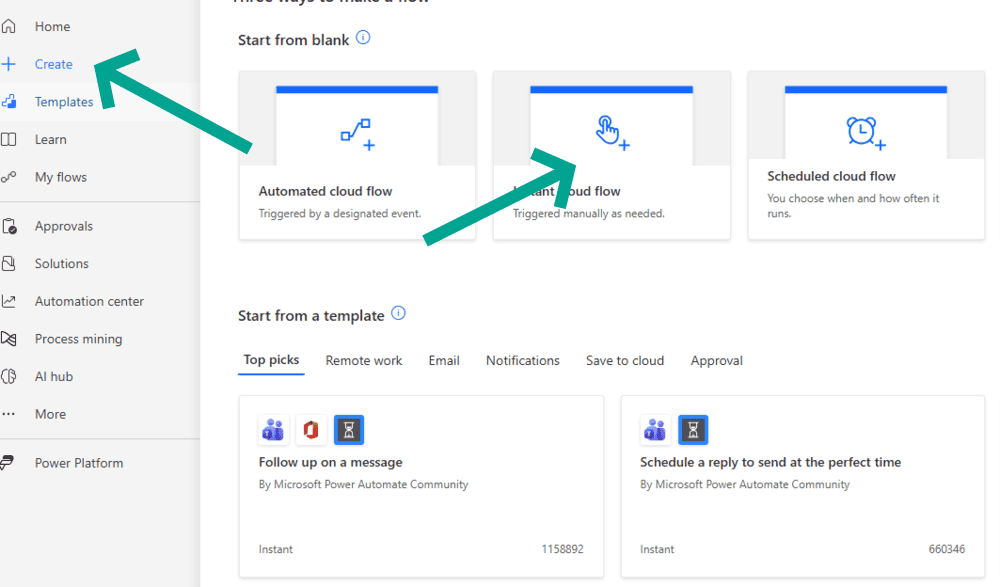Click the Automated cloud flow connector icon
The width and height of the screenshot is (1000, 587).
click(357, 134)
